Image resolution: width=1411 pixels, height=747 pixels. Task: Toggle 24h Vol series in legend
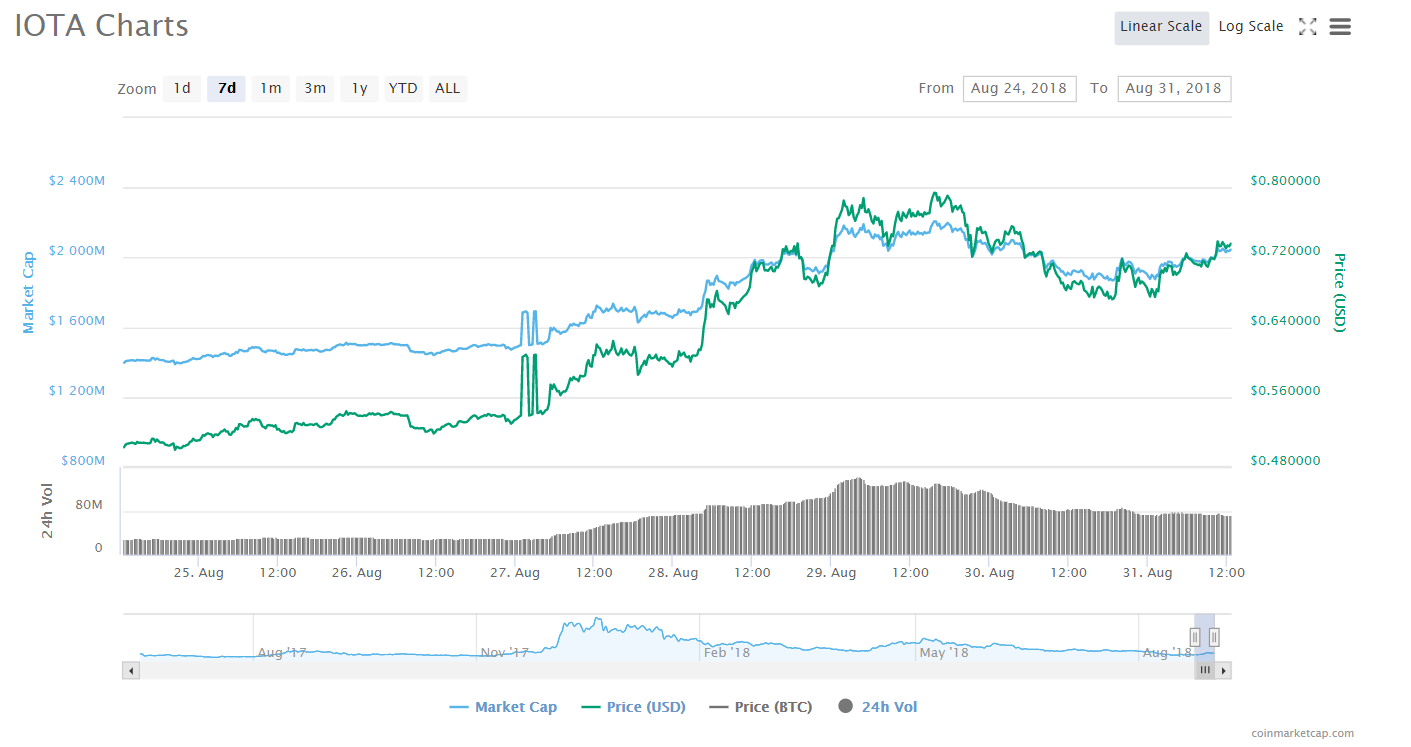878,707
